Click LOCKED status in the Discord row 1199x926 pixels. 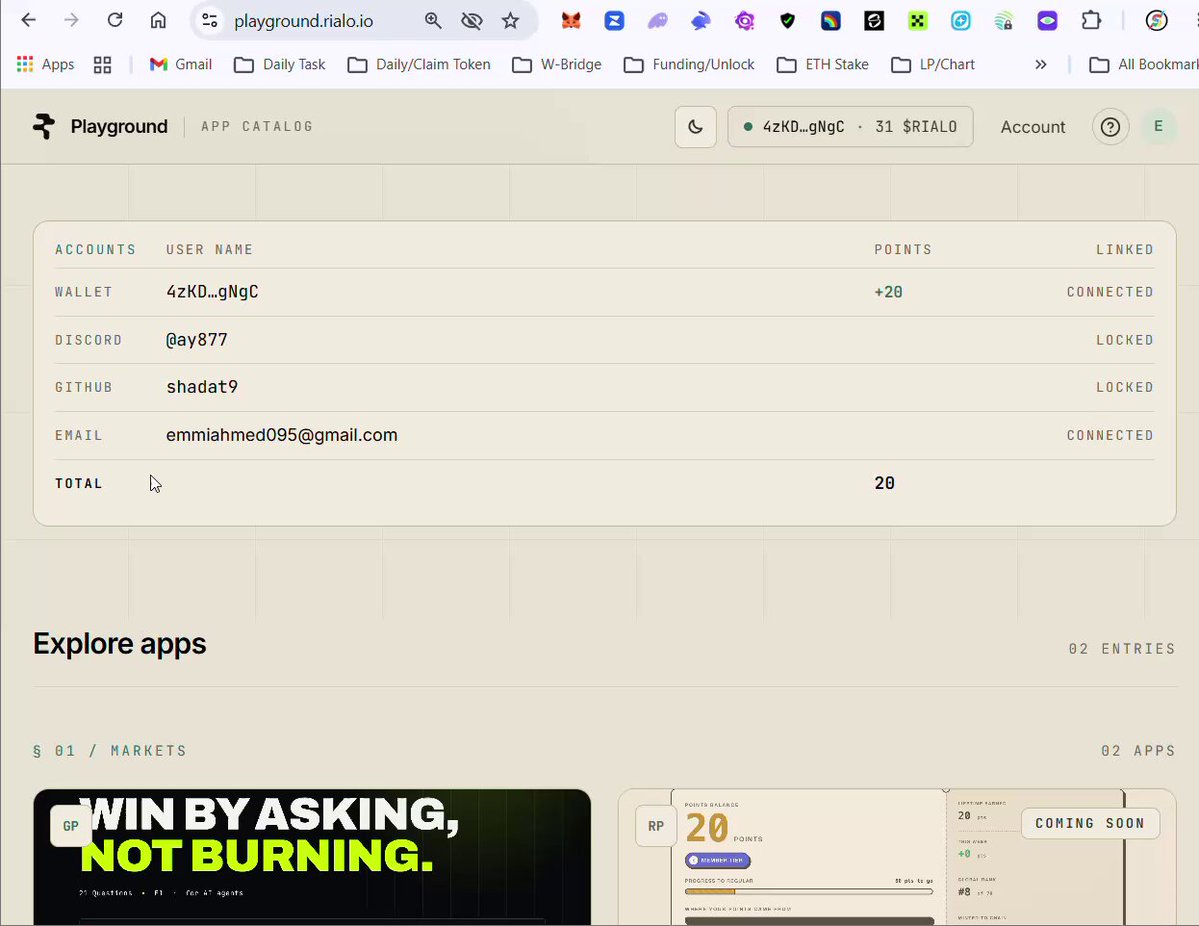pos(1124,340)
